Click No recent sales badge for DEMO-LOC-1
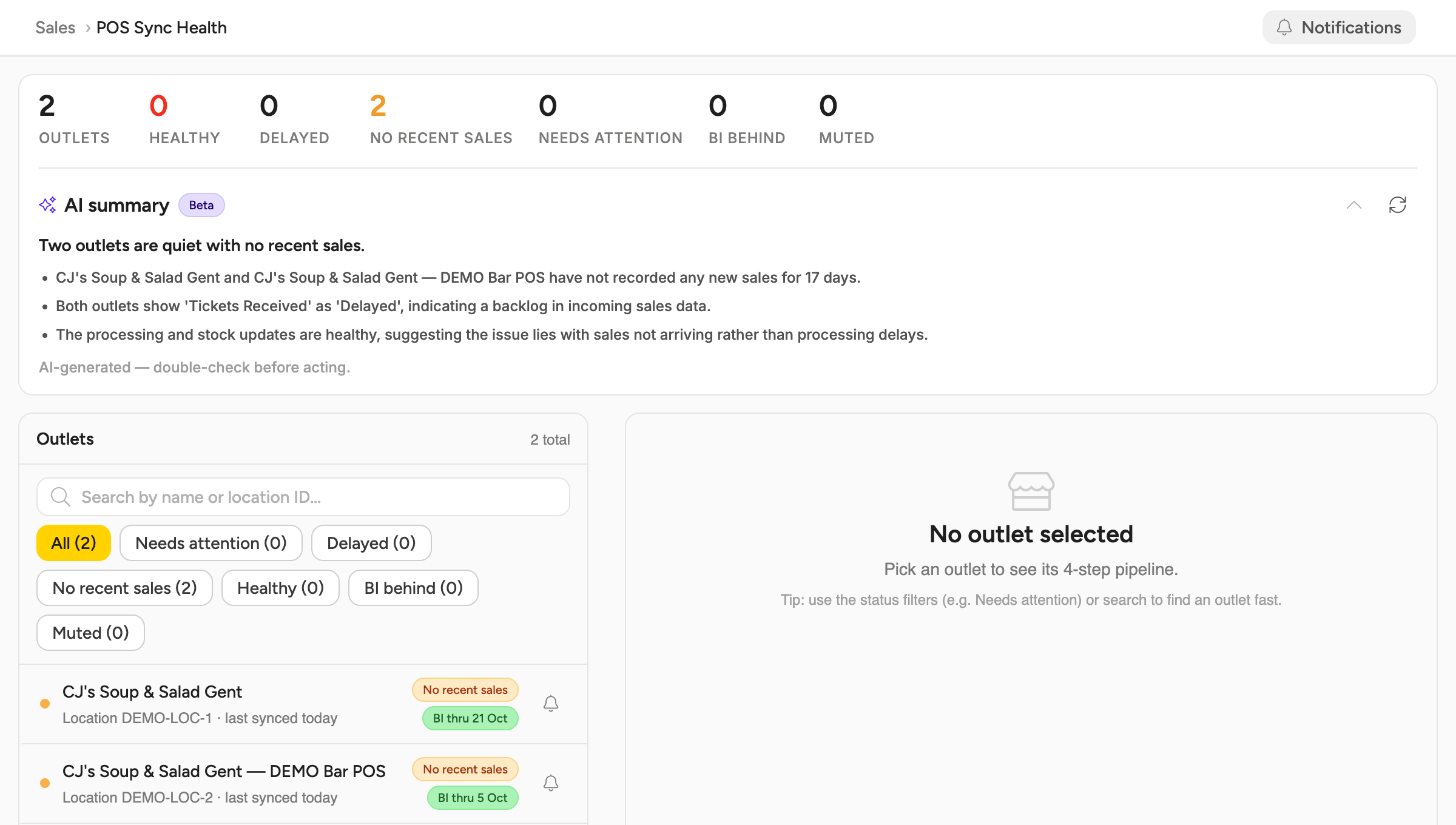Screen dimensions: 1456x825 coord(465,690)
